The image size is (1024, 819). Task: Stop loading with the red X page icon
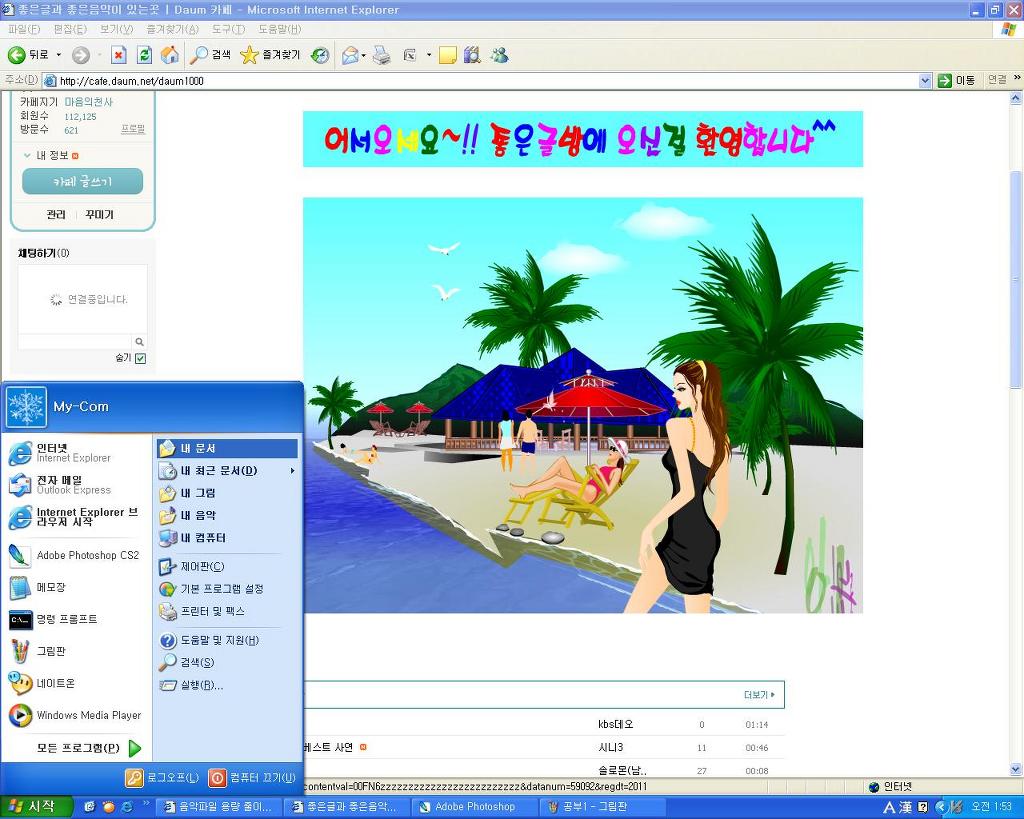tap(118, 56)
